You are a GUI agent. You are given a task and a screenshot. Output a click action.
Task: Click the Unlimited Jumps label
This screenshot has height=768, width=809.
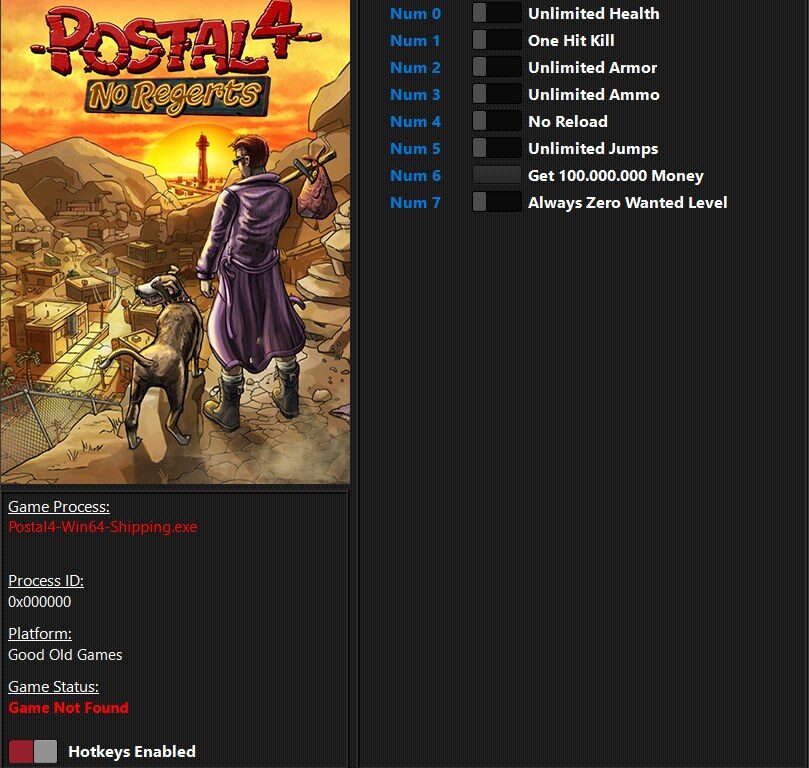click(x=593, y=149)
